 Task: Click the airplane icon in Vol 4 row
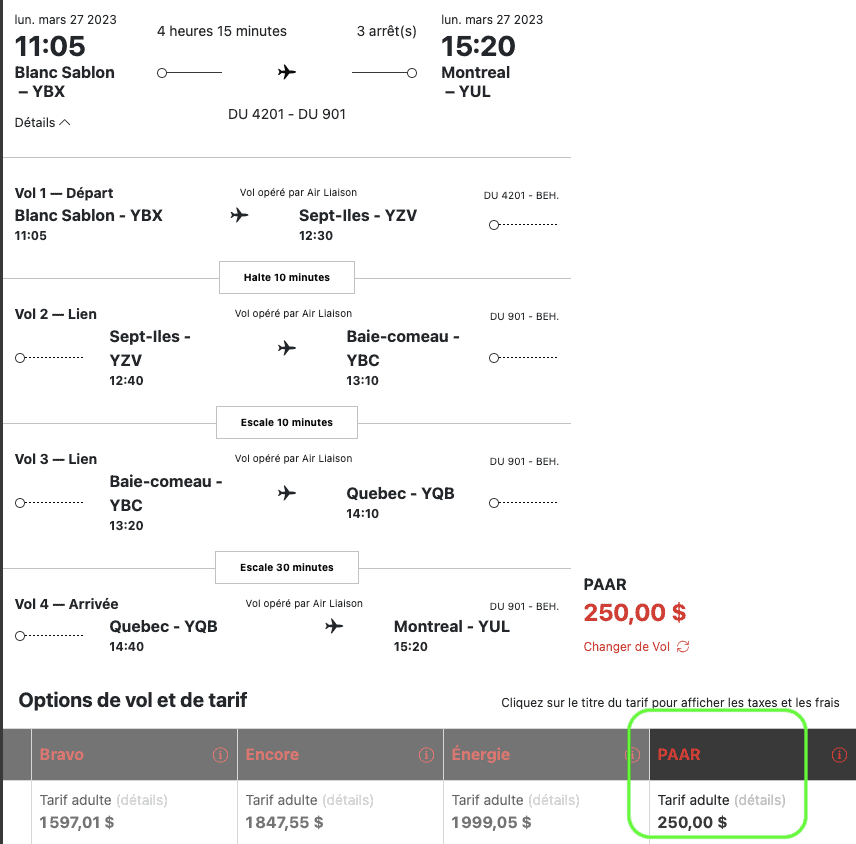point(334,626)
